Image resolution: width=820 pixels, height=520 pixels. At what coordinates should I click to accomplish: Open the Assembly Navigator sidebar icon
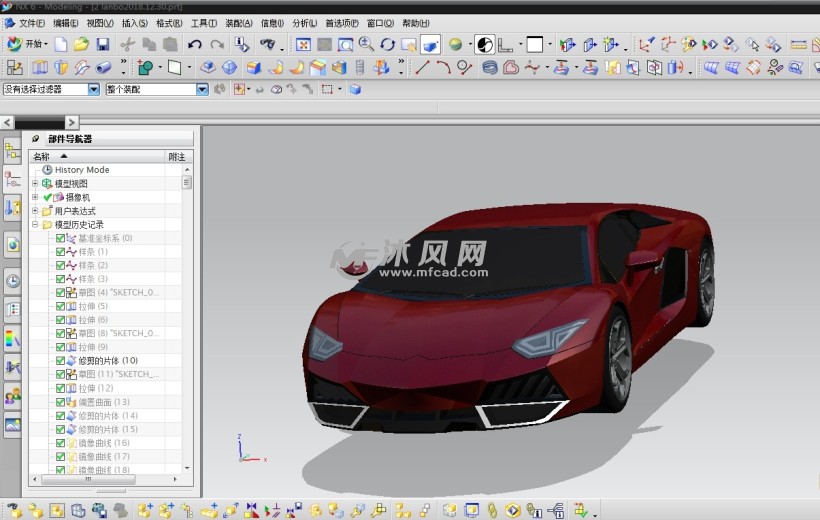(x=13, y=152)
